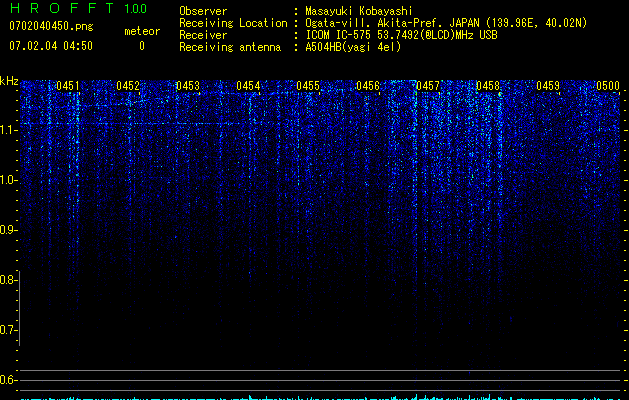Click the 'meteor' count label
Viewport: 629px width, 400px height.
(142, 31)
